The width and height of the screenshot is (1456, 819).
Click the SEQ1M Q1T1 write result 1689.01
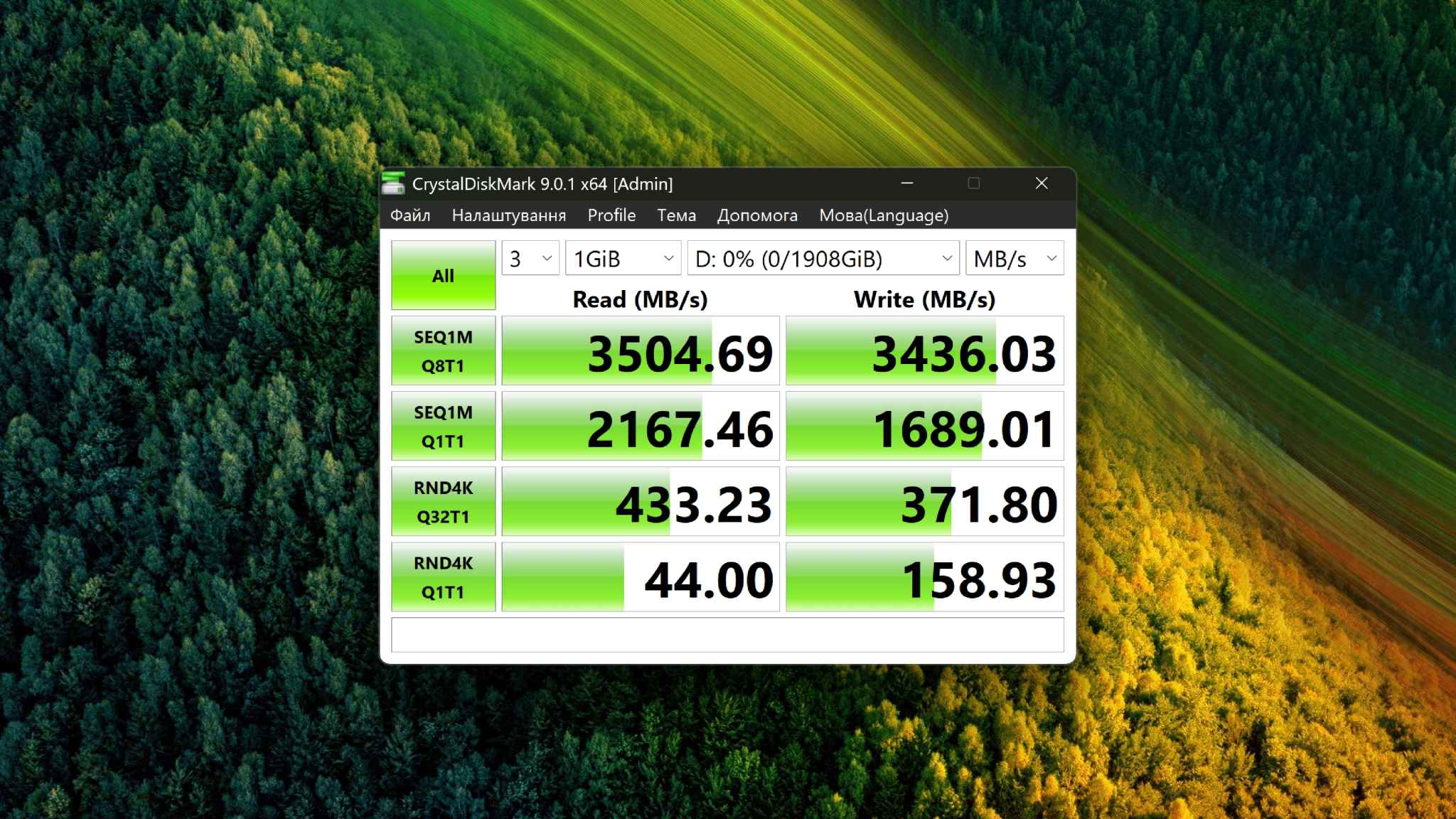coord(925,427)
